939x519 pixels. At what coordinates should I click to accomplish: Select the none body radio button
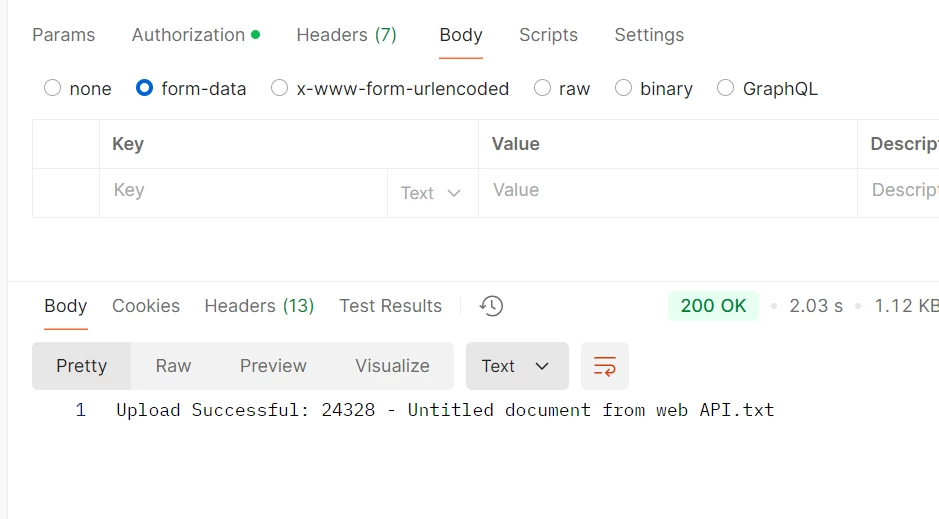52,88
